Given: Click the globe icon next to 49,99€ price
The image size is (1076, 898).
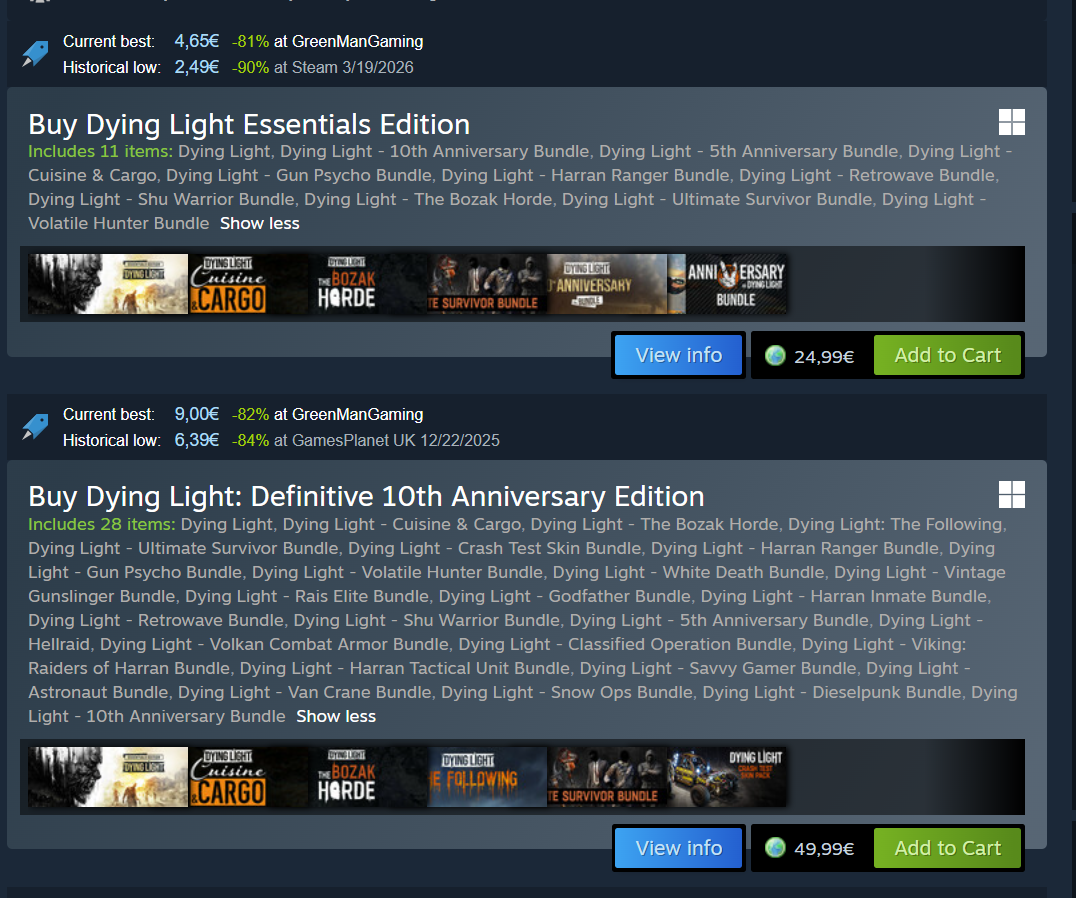Looking at the screenshot, I should (x=775, y=848).
